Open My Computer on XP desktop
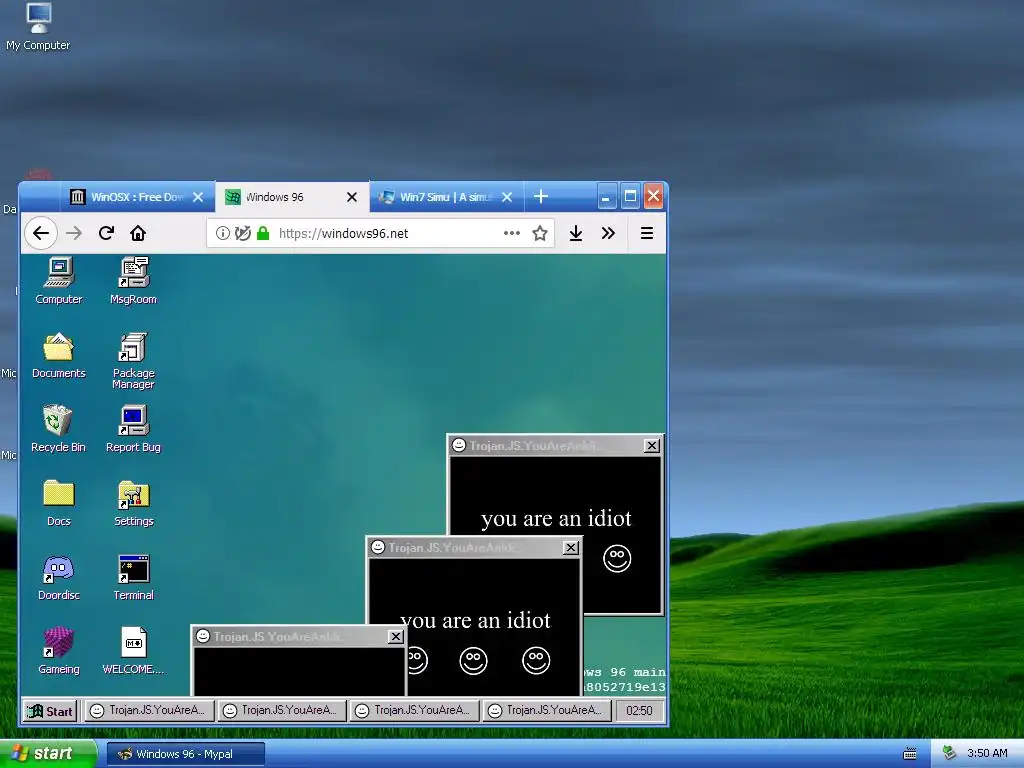The image size is (1024, 768). coord(38,26)
